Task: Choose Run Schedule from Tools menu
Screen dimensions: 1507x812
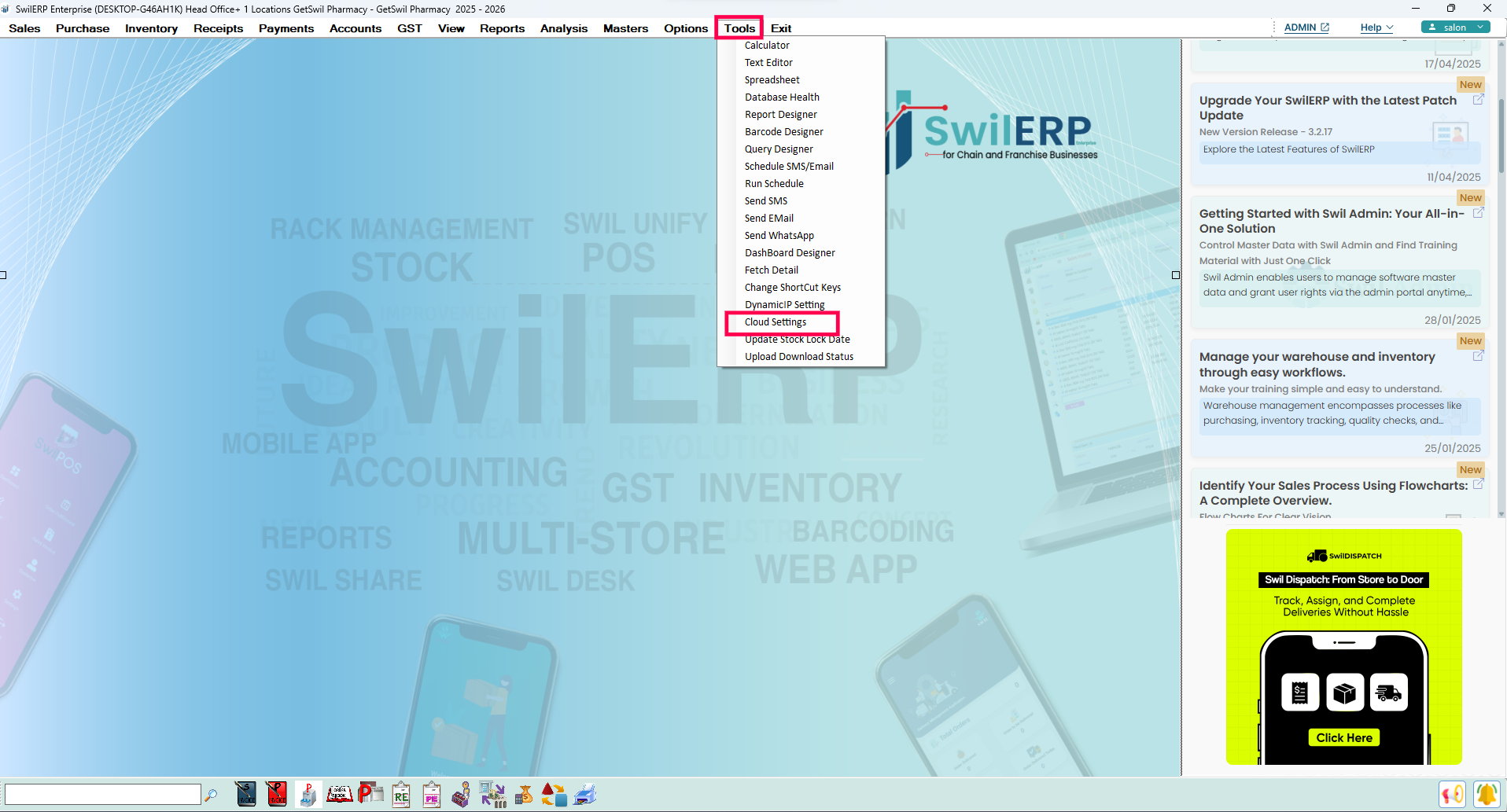Action: [774, 184]
